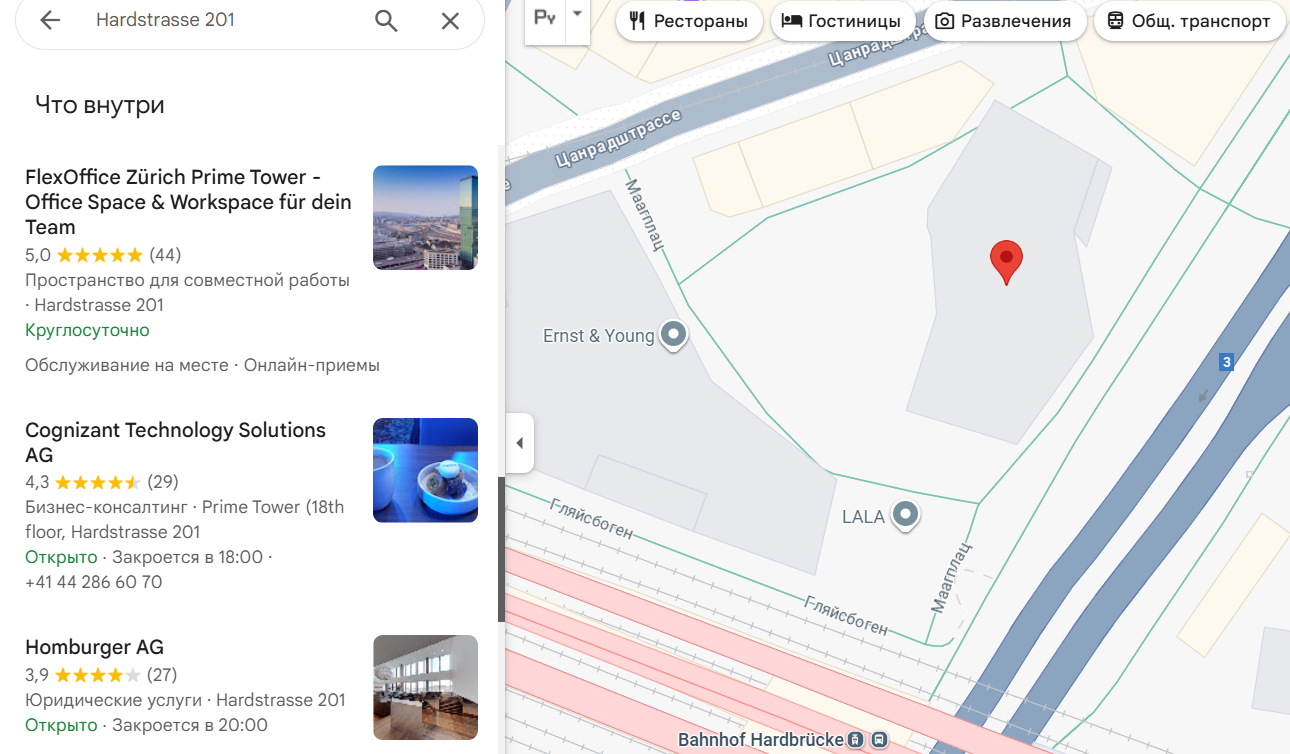Go back using the arrow beside search
Viewport: 1290px width, 754px height.
tap(50, 20)
